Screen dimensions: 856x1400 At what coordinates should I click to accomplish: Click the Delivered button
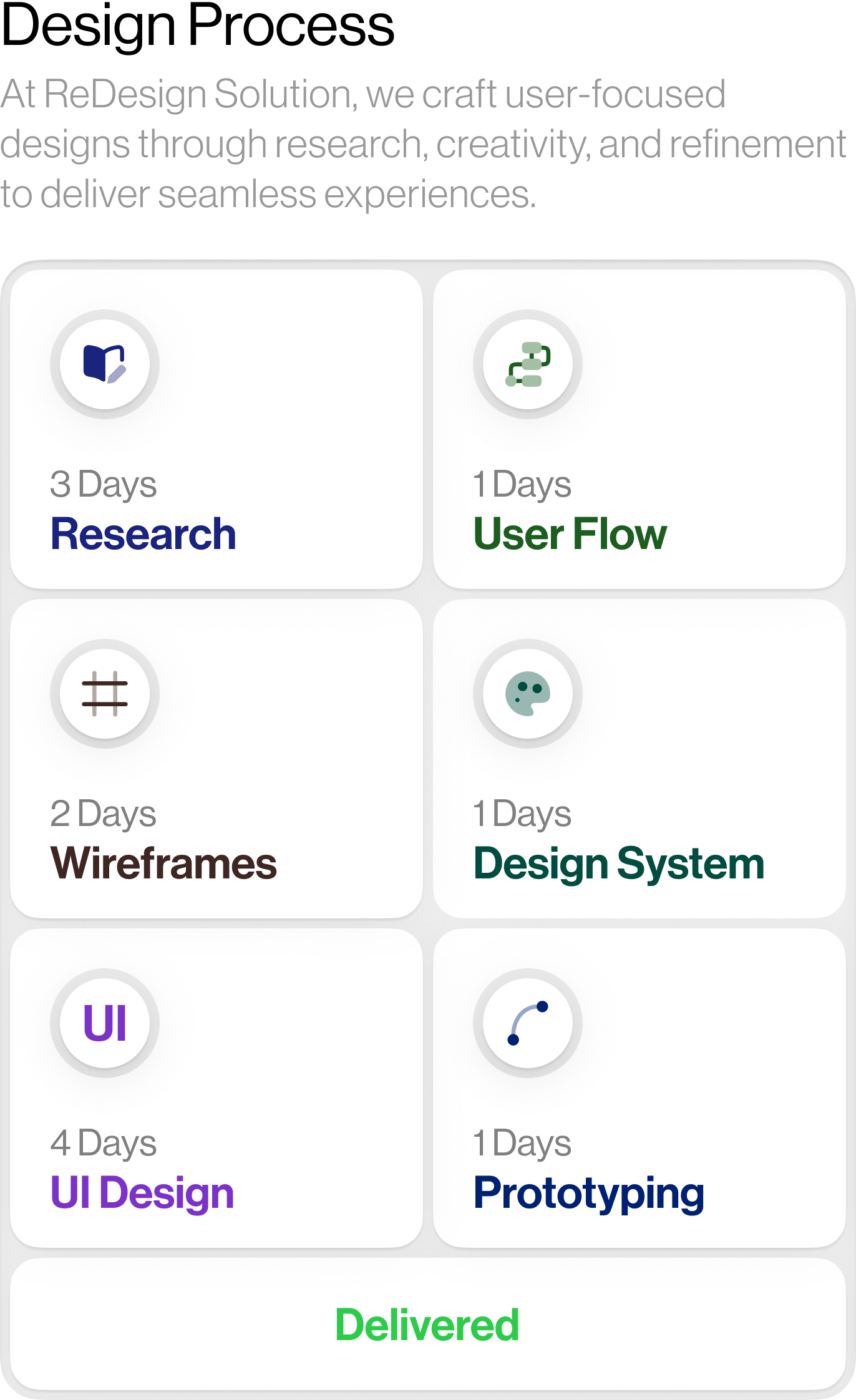428,1325
